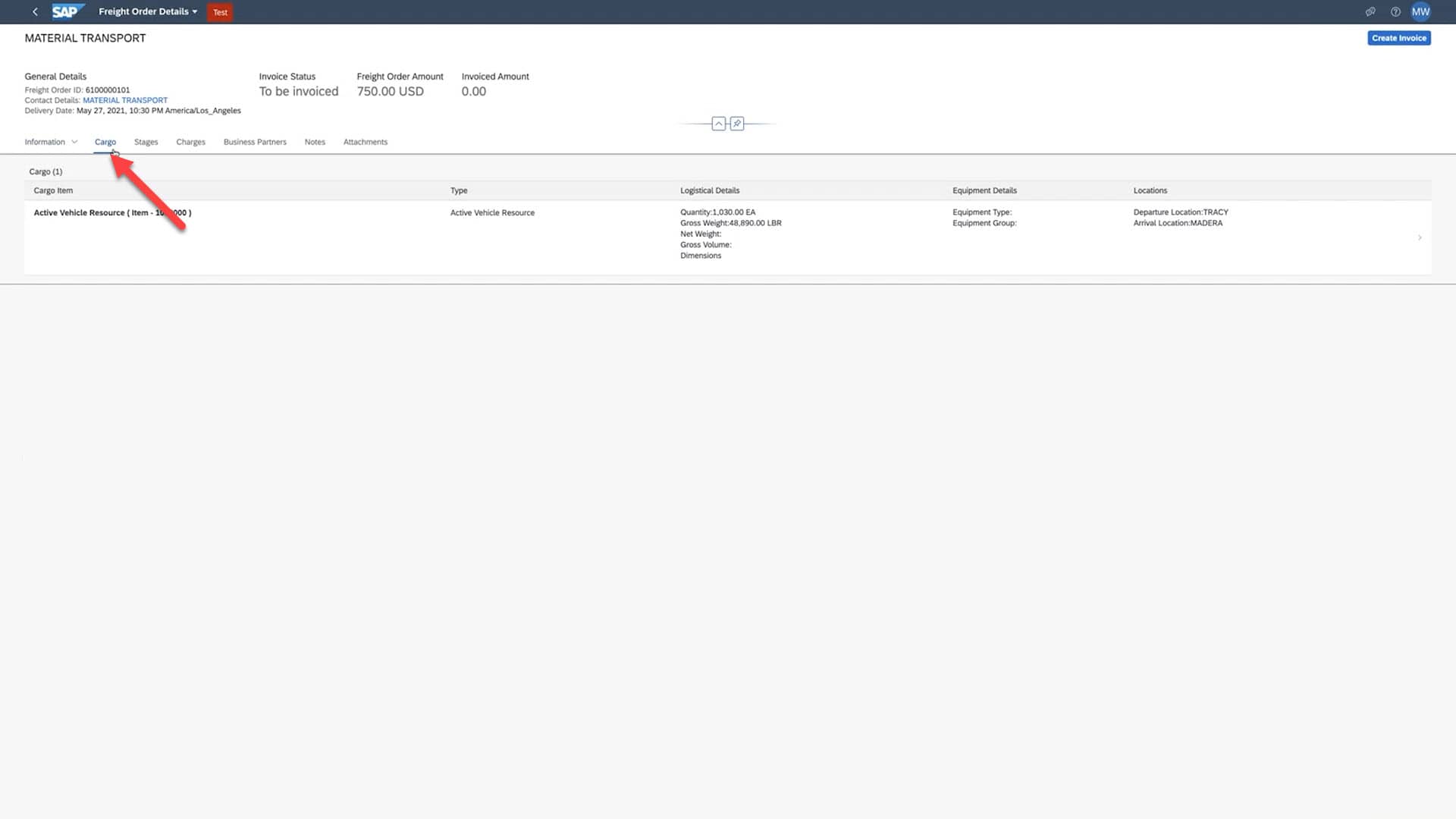
Task: Click the 750.00 USD freight order amount
Action: coord(391,91)
